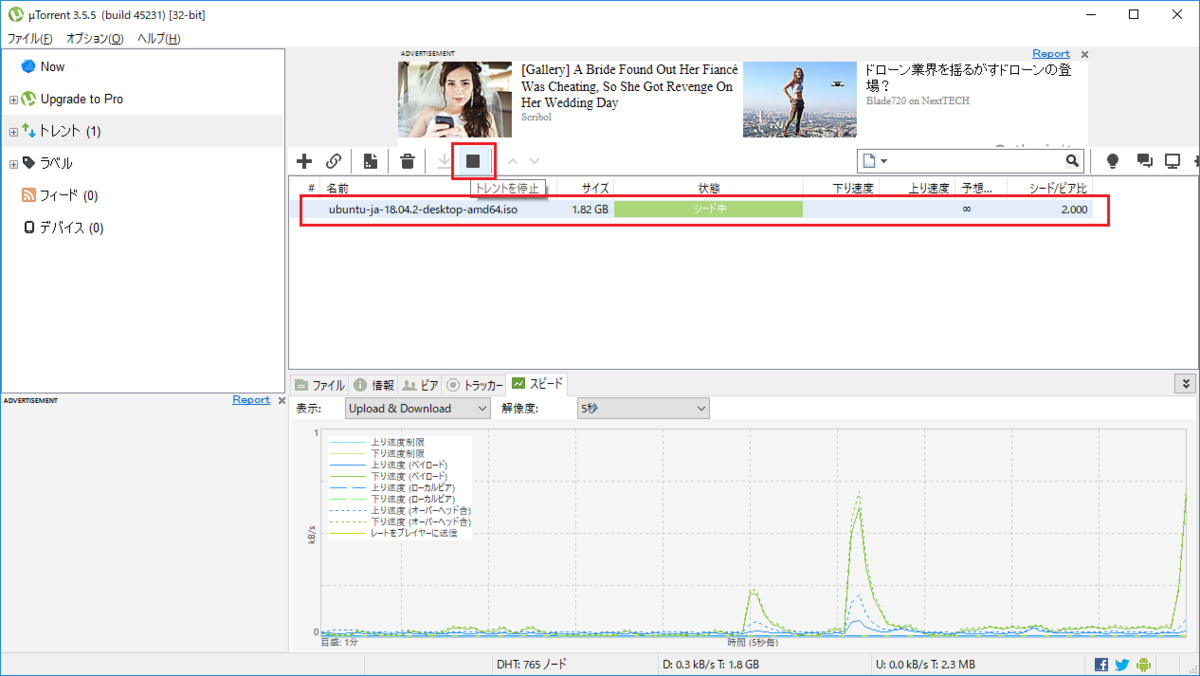Switch to the 情報 tab
This screenshot has height=676, width=1200.
[x=373, y=384]
